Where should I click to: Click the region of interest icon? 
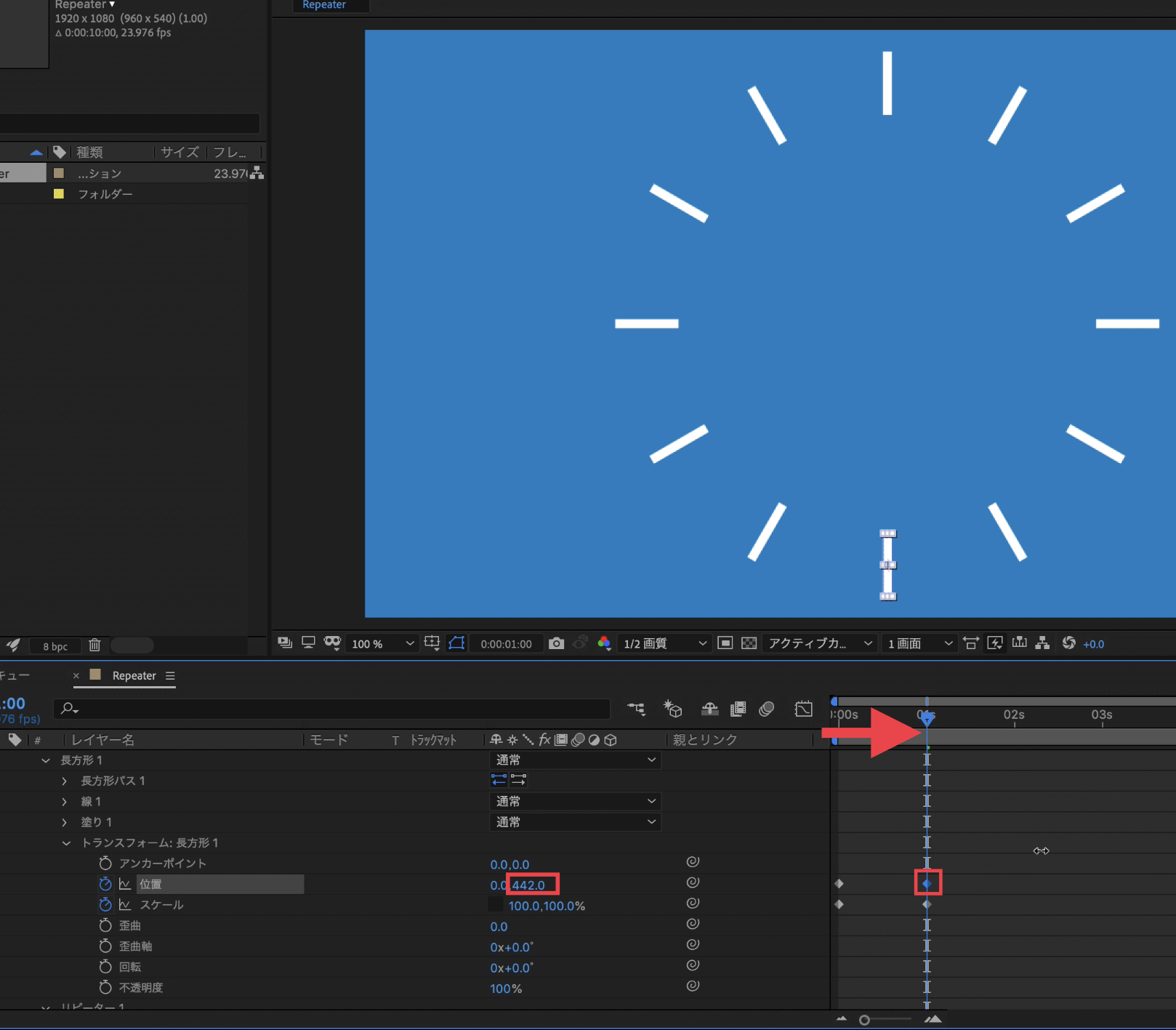725,643
